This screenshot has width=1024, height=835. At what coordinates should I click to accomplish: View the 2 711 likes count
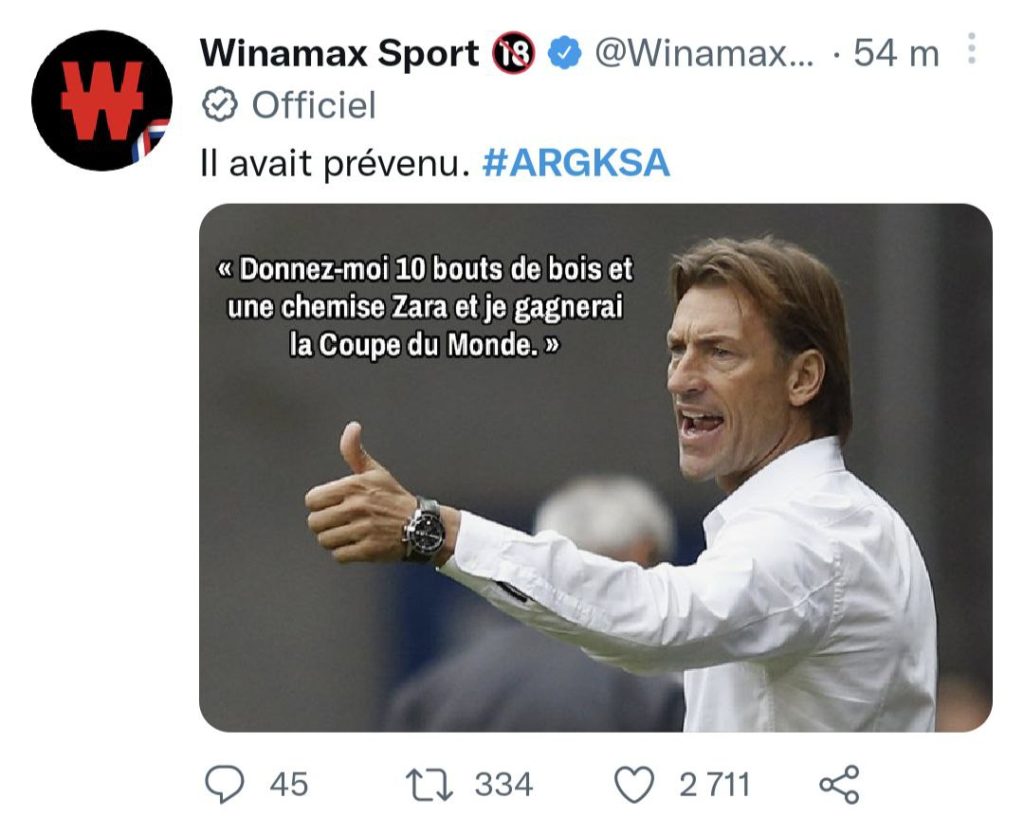coord(714,785)
